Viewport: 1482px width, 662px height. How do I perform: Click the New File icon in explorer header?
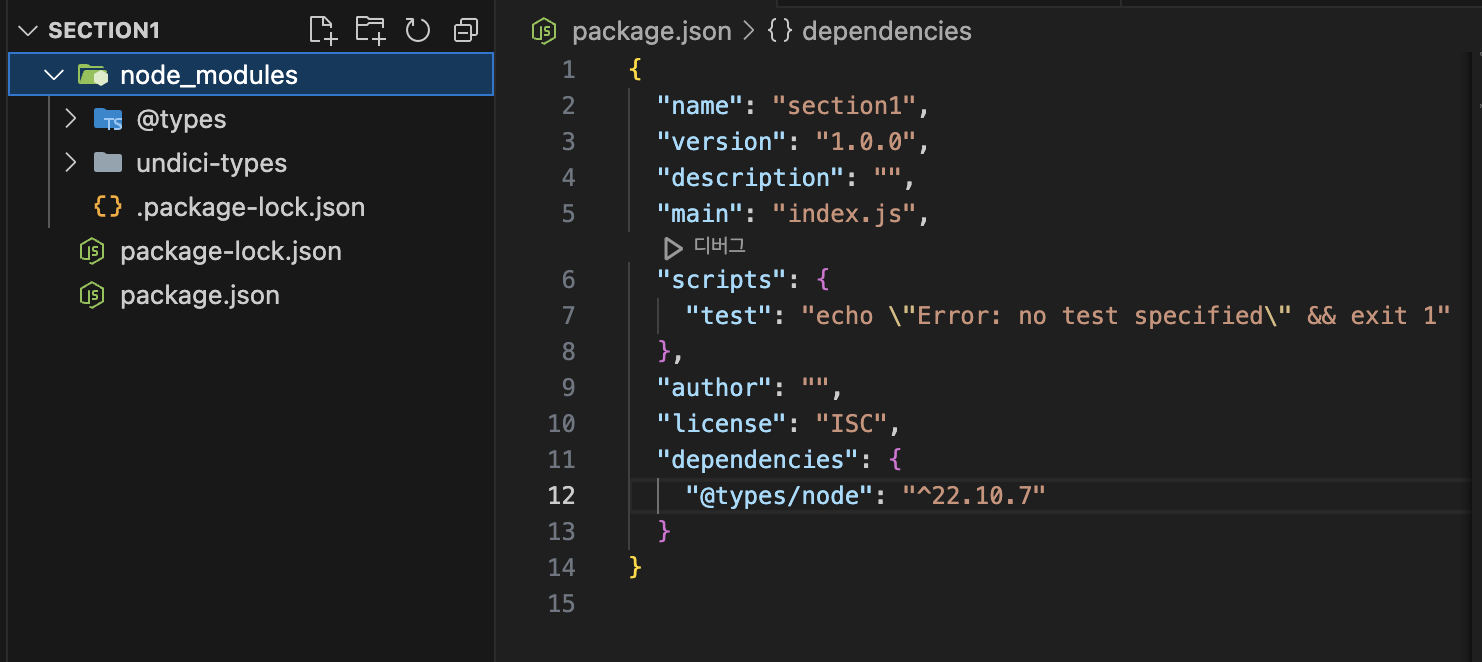coord(323,31)
